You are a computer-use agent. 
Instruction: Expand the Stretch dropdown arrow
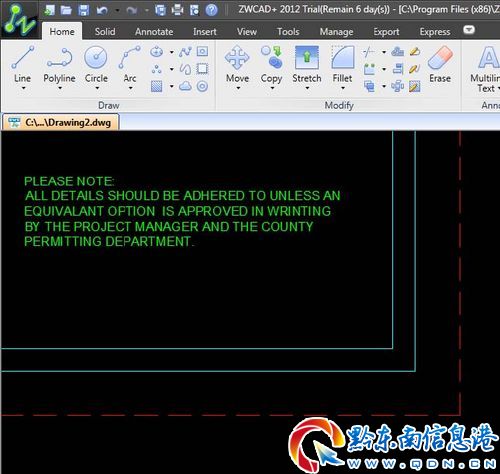pos(307,88)
